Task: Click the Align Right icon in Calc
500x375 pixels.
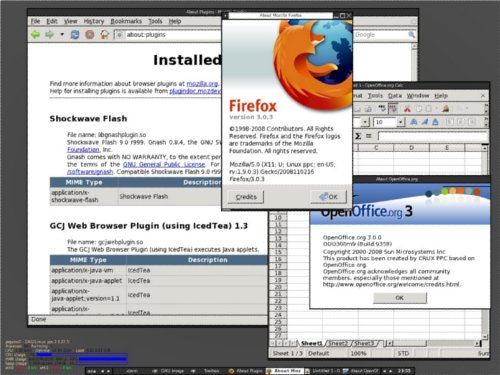Action: pyautogui.click(x=472, y=122)
